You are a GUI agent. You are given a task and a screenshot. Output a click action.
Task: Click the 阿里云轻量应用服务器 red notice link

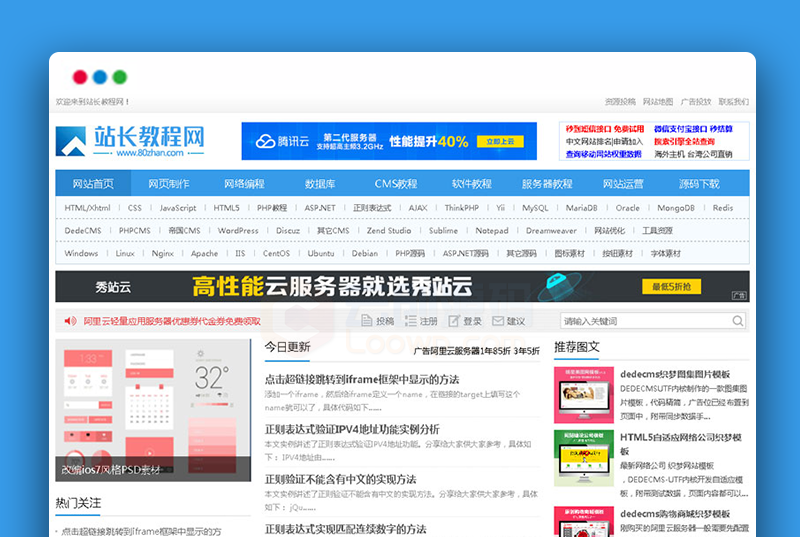coord(172,321)
